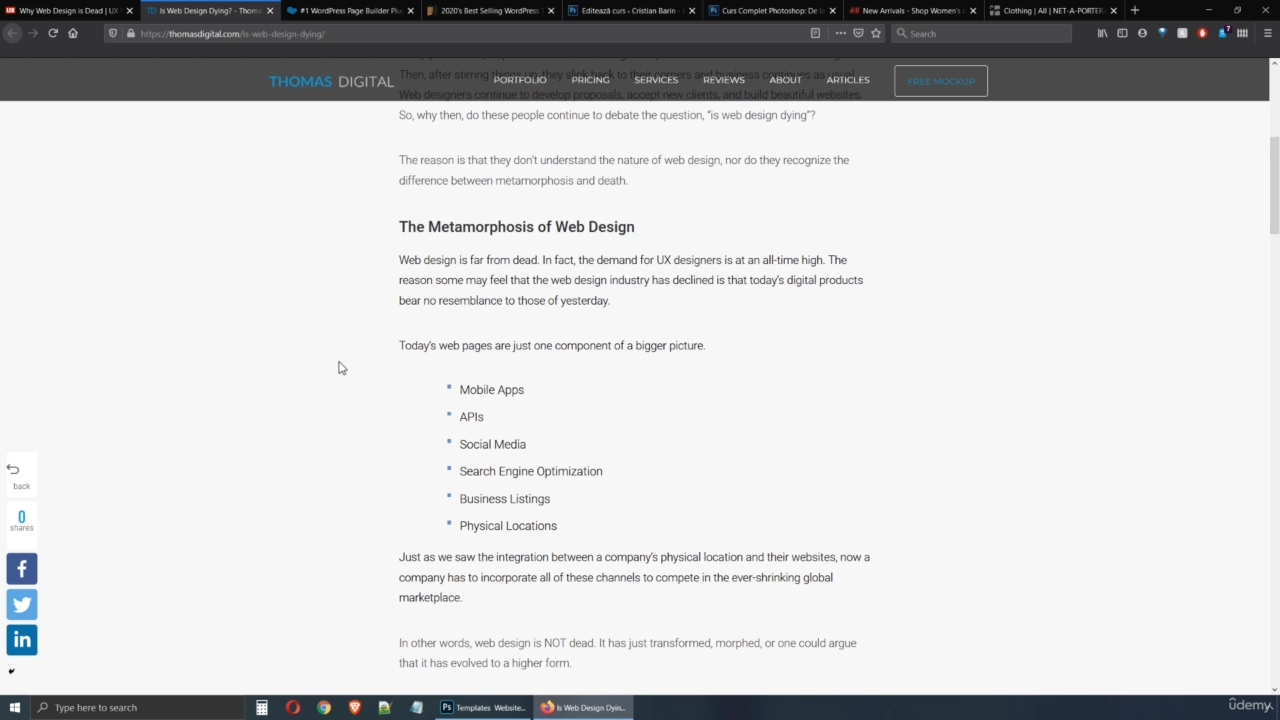Click the 'Mobile Apps' list item
Viewport: 1280px width, 720px height.
(x=491, y=390)
